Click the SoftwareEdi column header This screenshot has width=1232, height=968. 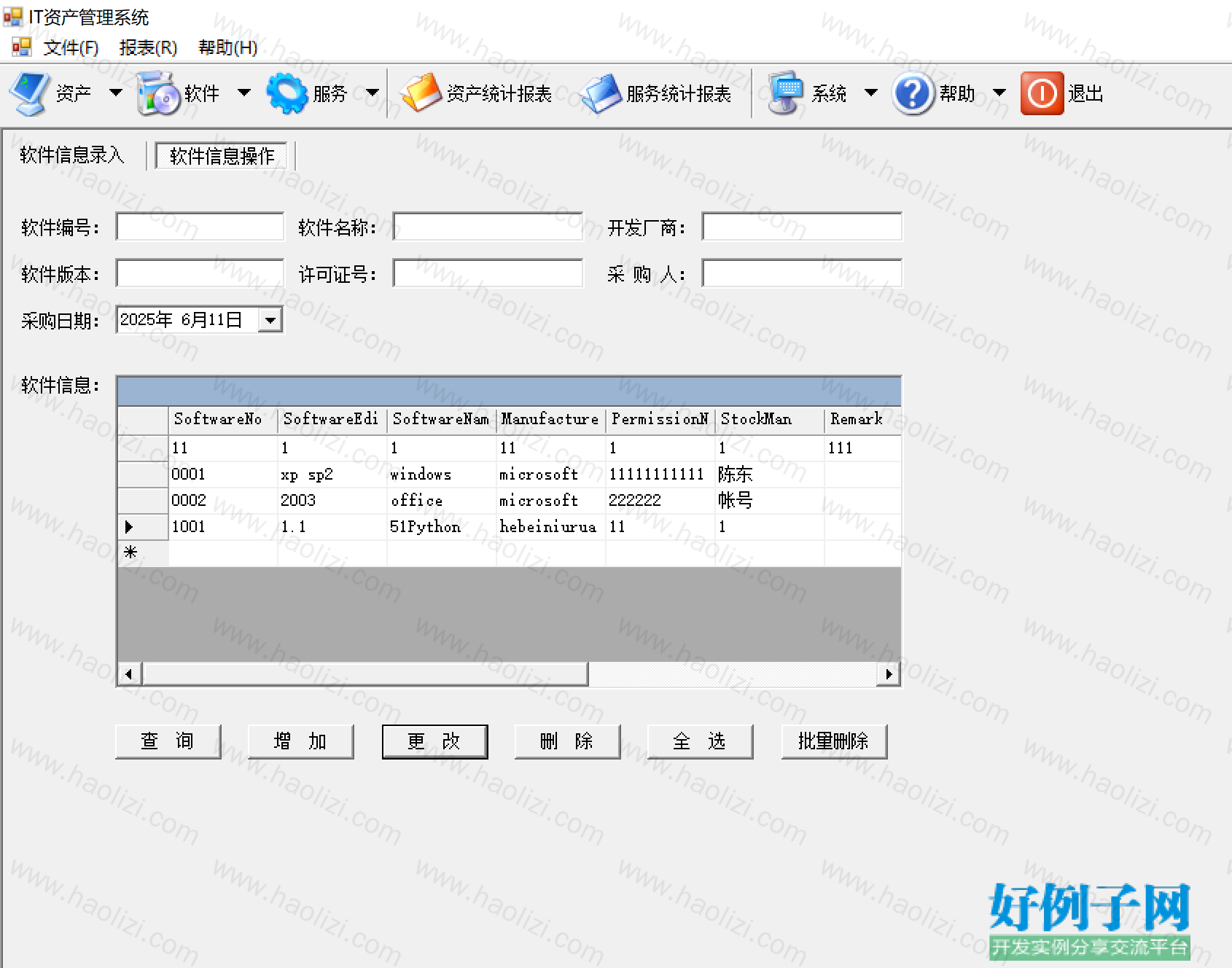point(332,419)
